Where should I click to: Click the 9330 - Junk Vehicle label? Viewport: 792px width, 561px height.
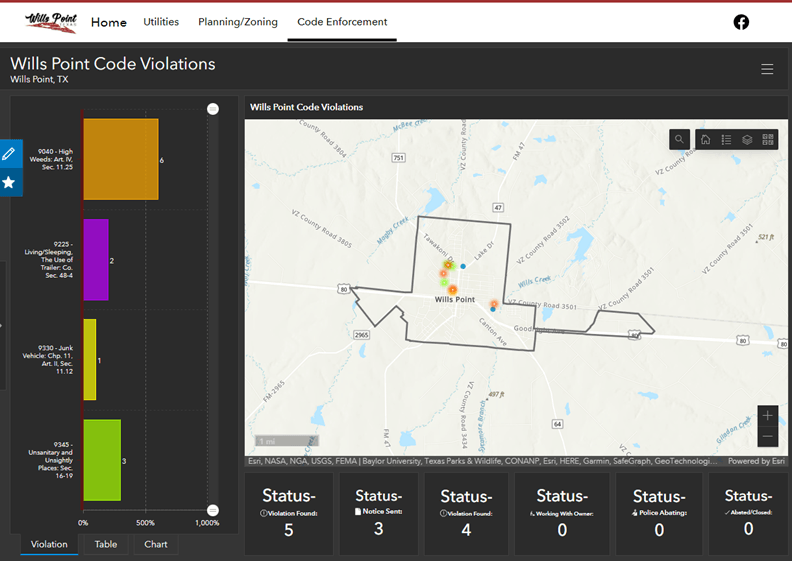[x=48, y=360]
